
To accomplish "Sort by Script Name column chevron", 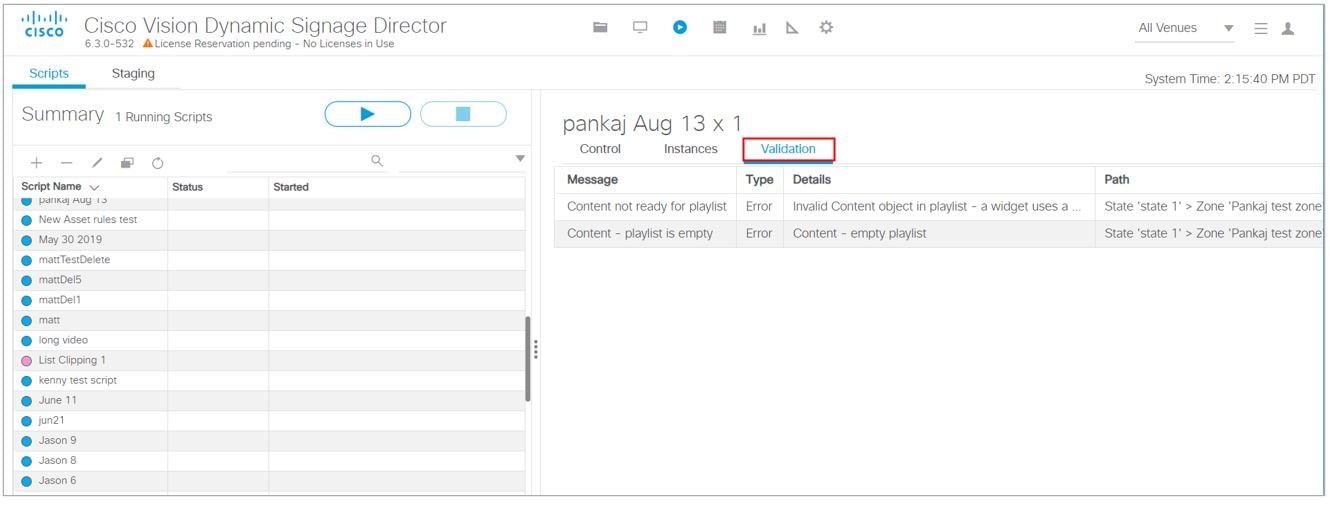I will [94, 187].
